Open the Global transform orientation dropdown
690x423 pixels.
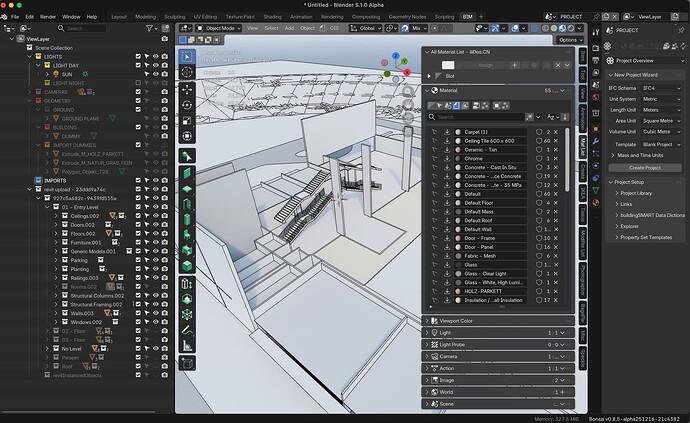pos(366,28)
